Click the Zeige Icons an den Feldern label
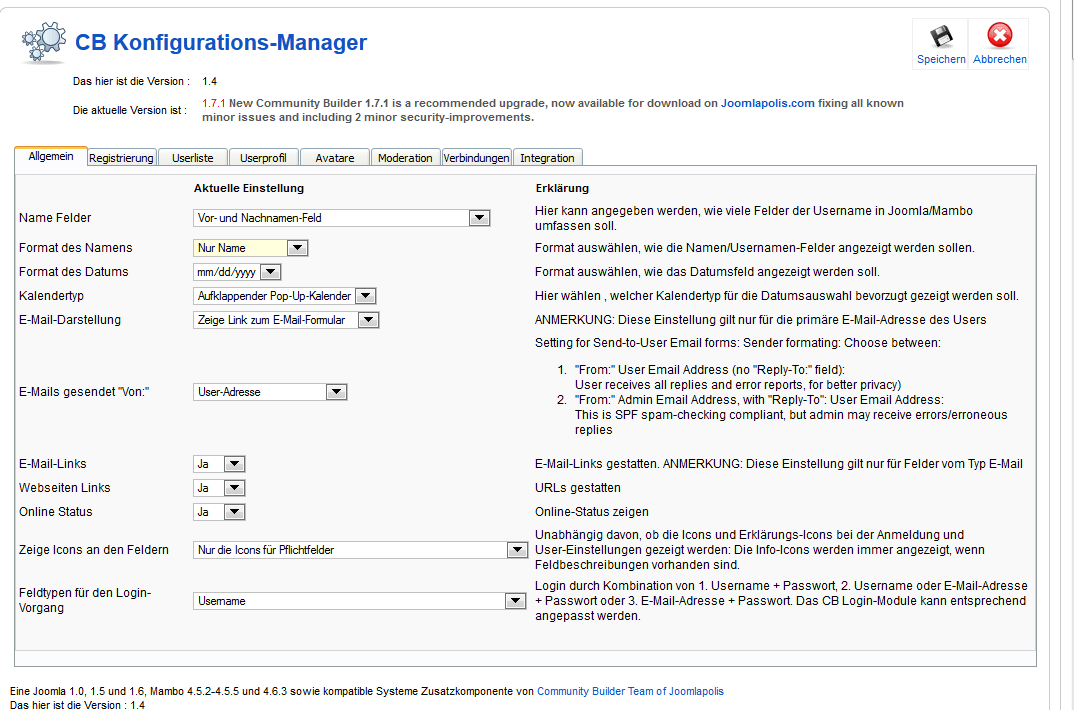Image resolution: width=1074 pixels, height=710 pixels. click(94, 550)
